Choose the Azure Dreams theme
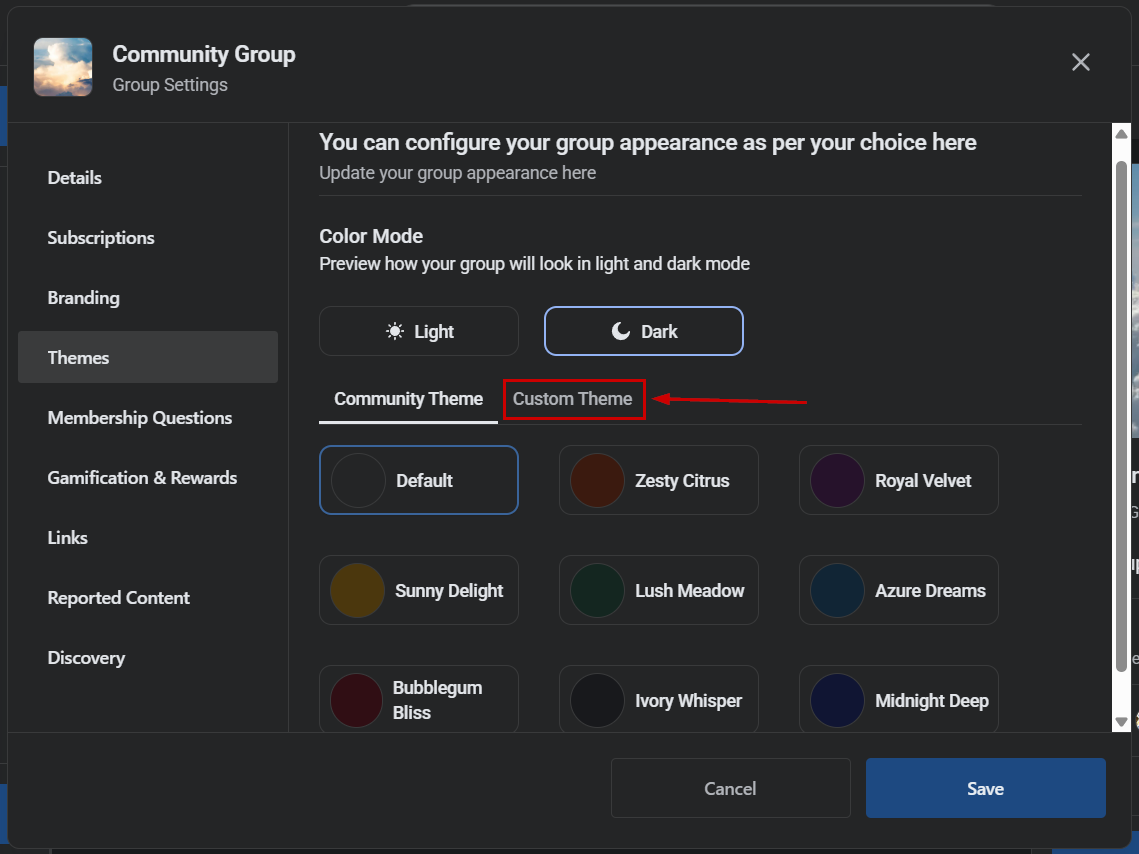1139x854 pixels. pos(899,590)
